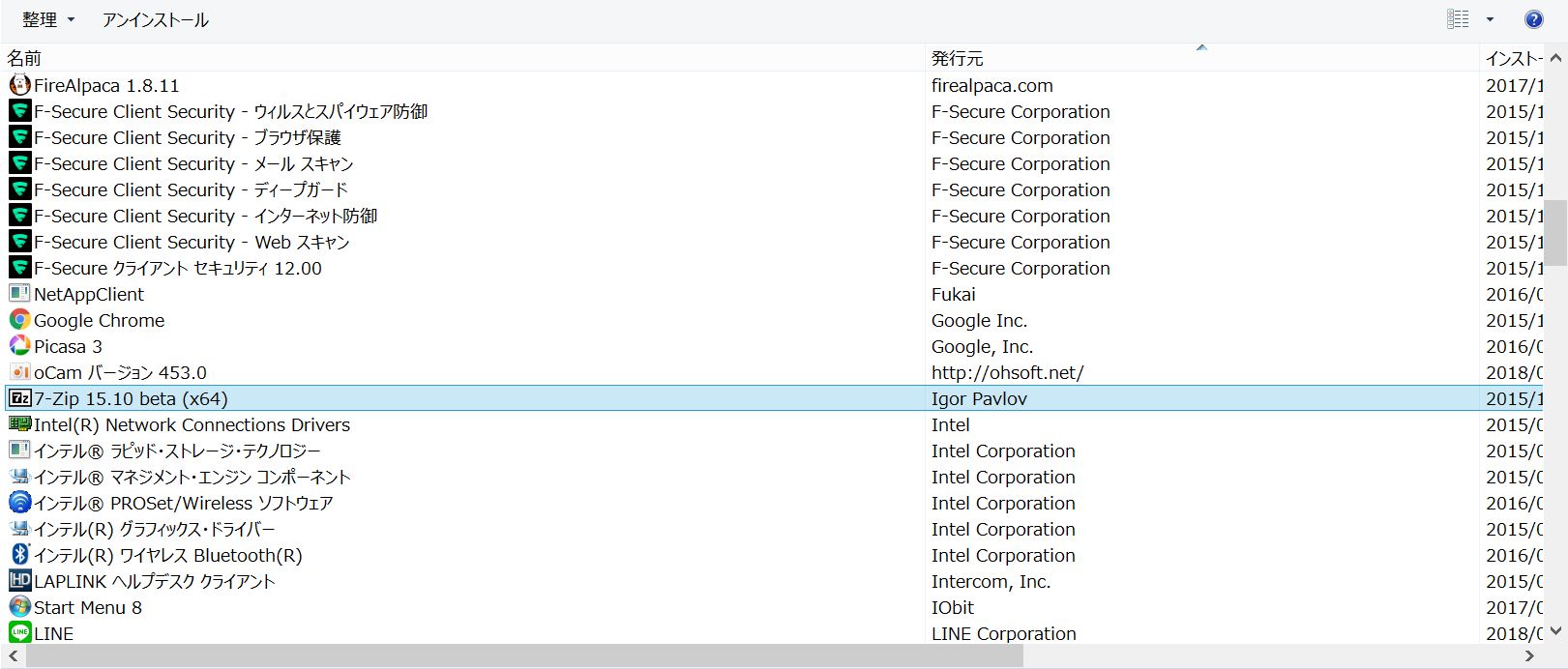Click the Start Menu 8 icon
Screen dimensions: 1568x669
[19, 607]
